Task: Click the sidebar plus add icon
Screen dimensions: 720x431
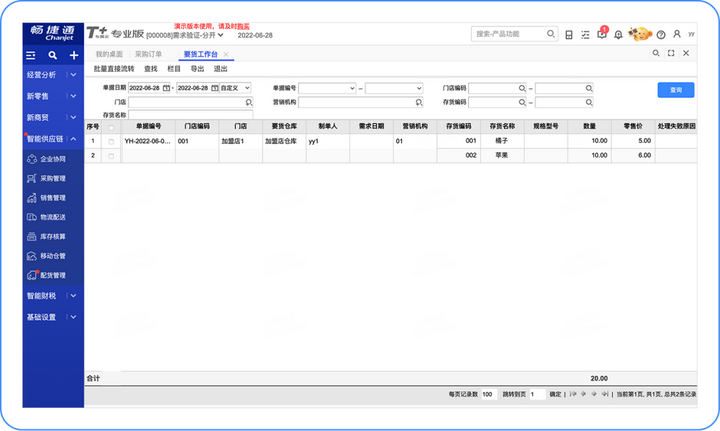Action: click(x=74, y=56)
